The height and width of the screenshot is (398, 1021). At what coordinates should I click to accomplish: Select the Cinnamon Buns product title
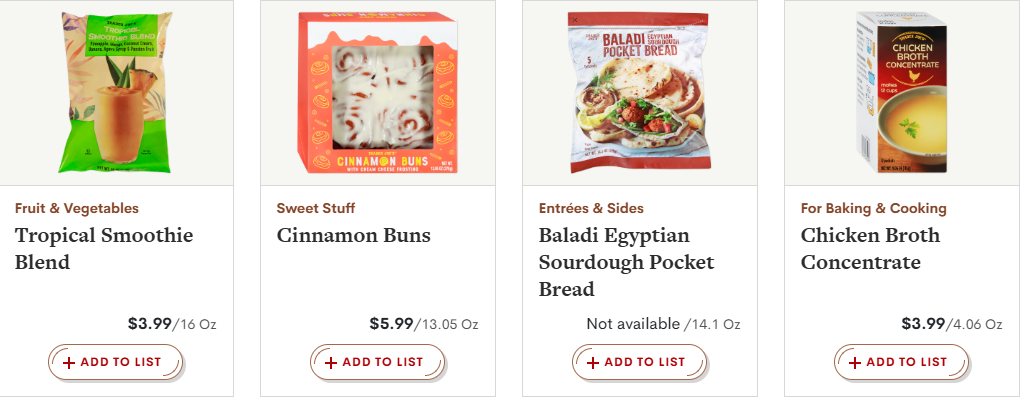click(354, 235)
